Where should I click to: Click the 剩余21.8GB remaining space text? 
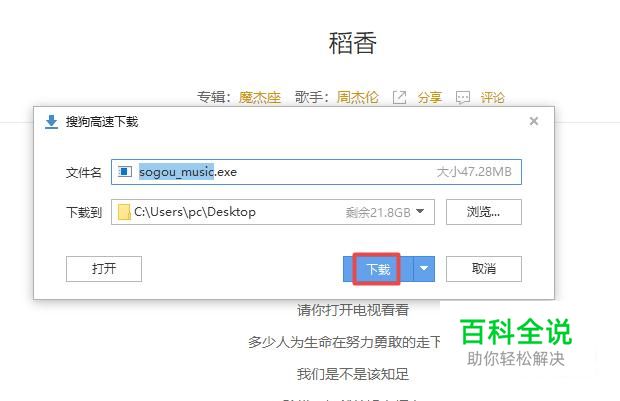[x=378, y=212]
